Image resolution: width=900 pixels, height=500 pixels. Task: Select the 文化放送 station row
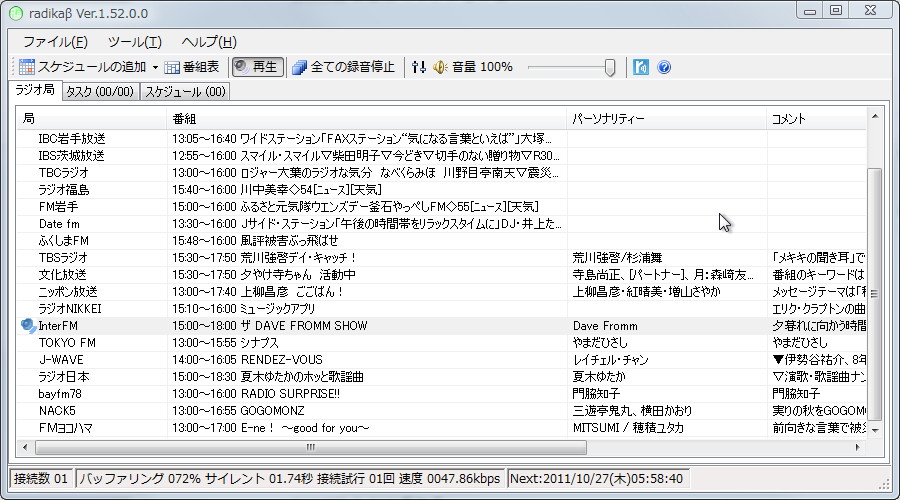pyautogui.click(x=442, y=275)
